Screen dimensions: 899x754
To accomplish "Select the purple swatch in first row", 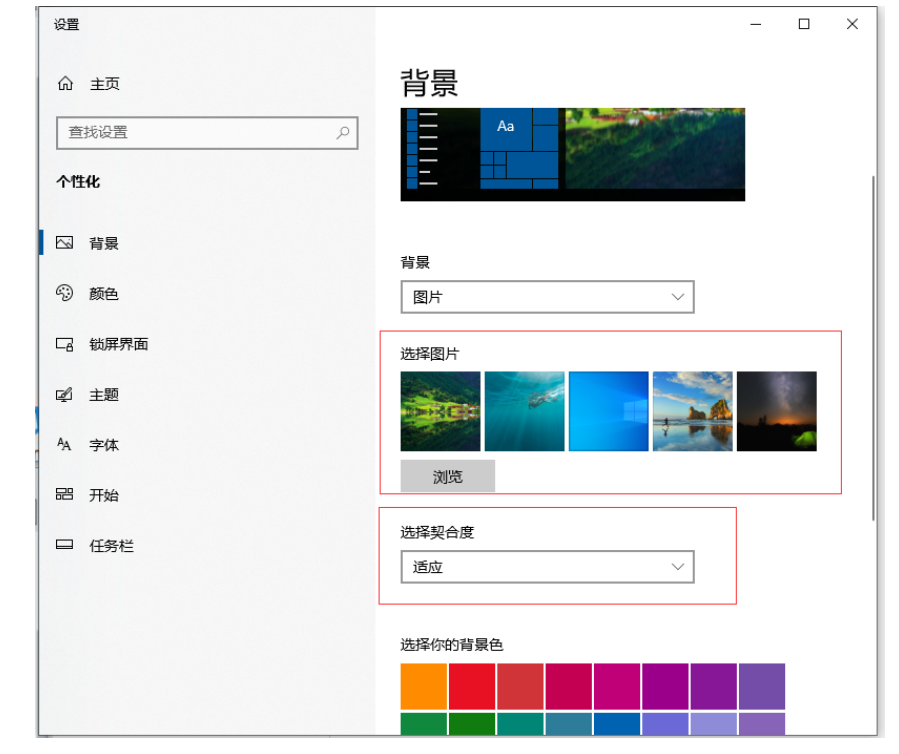I will (x=761, y=686).
